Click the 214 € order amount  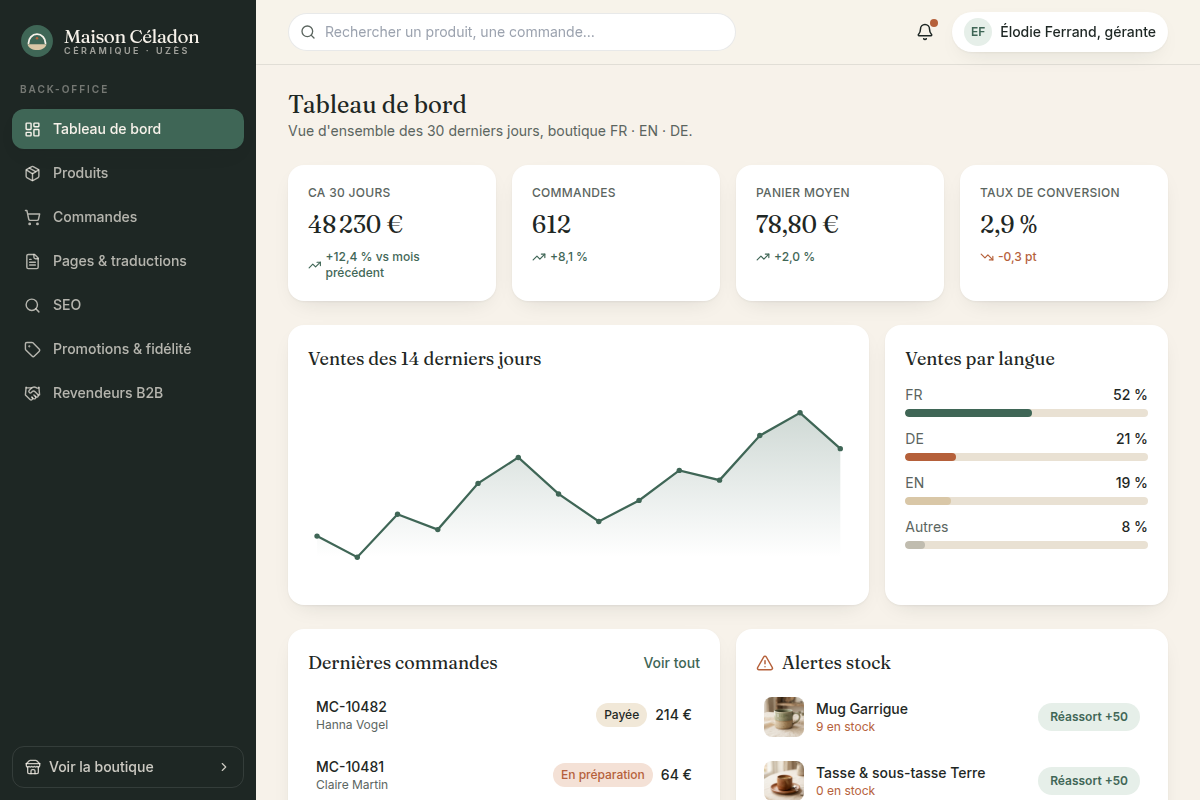[x=674, y=715]
